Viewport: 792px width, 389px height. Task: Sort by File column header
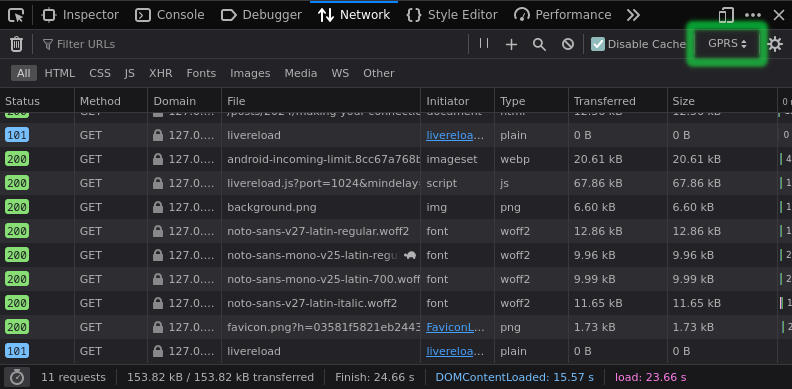coord(321,101)
